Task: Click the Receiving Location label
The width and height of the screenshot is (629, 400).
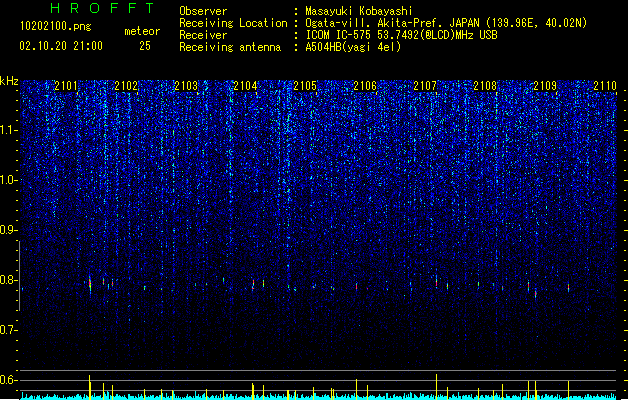Action: 233,23
